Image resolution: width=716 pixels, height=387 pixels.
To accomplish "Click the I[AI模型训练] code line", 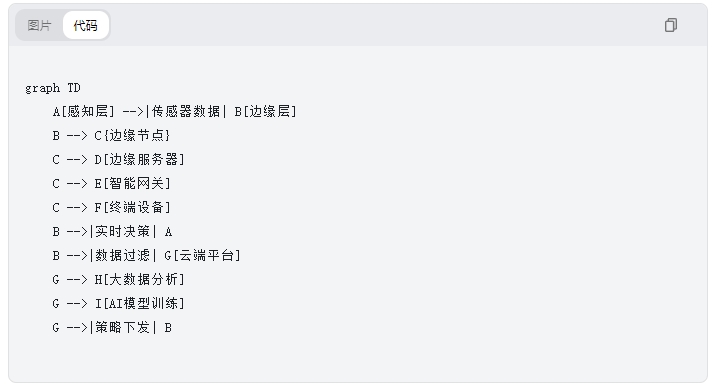I will pyautogui.click(x=118, y=303).
